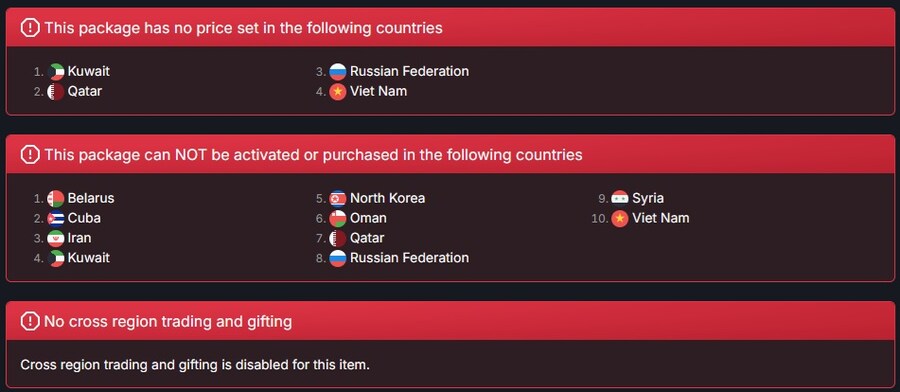Click the package has no price set header
Viewport: 900px width, 392px height.
243,28
